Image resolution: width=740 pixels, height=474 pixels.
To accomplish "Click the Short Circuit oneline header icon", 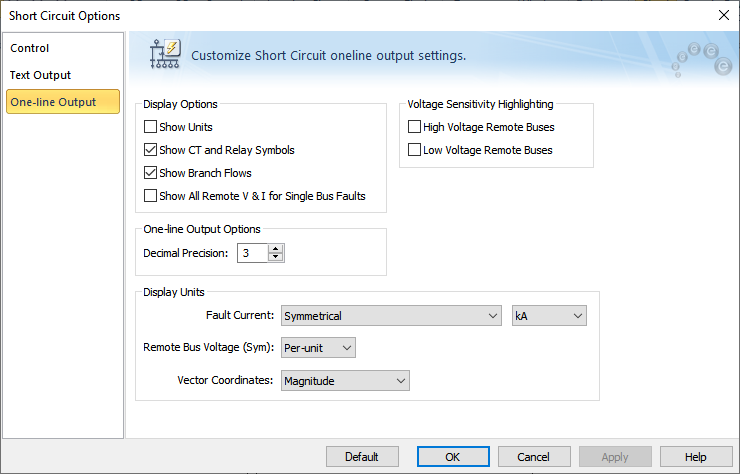I will 163,55.
